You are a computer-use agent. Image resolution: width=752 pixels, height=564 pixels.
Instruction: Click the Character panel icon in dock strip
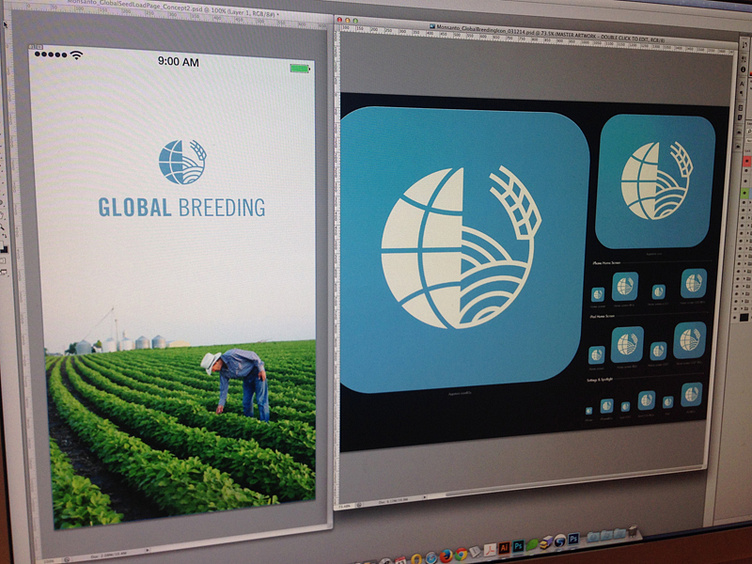point(742,83)
